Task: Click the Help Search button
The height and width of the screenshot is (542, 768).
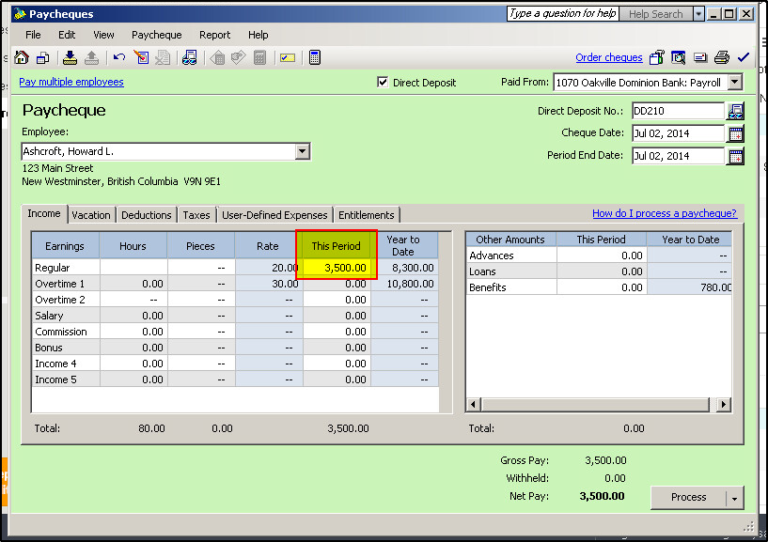Action: [x=656, y=14]
